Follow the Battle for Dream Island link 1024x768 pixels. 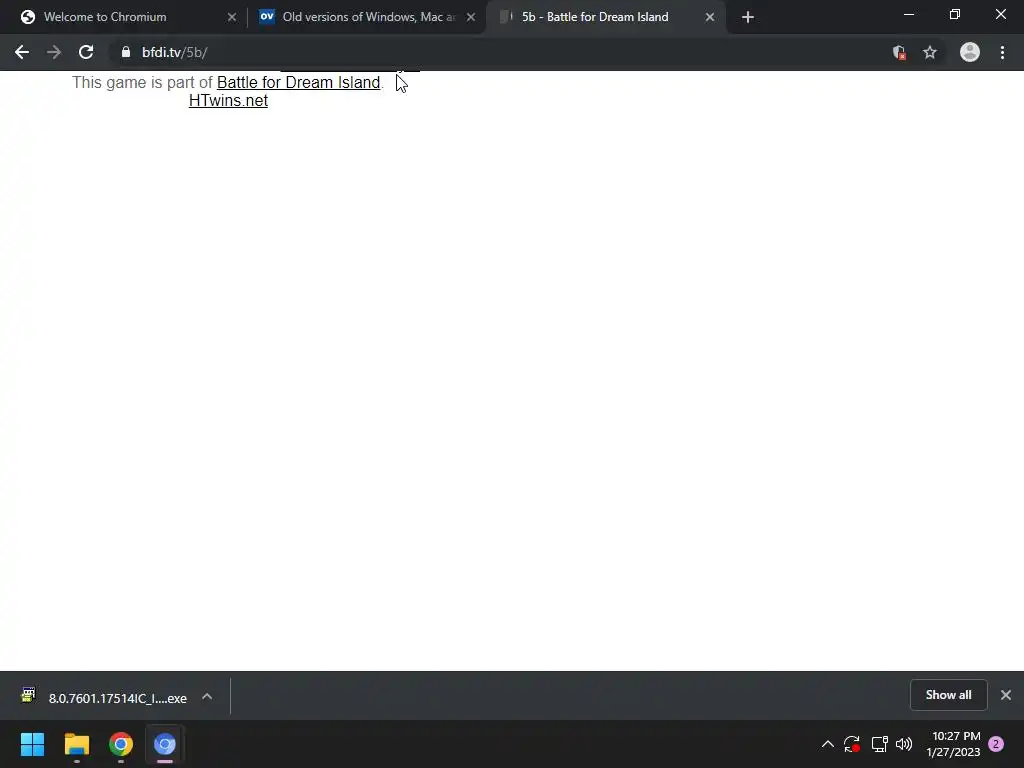[298, 82]
